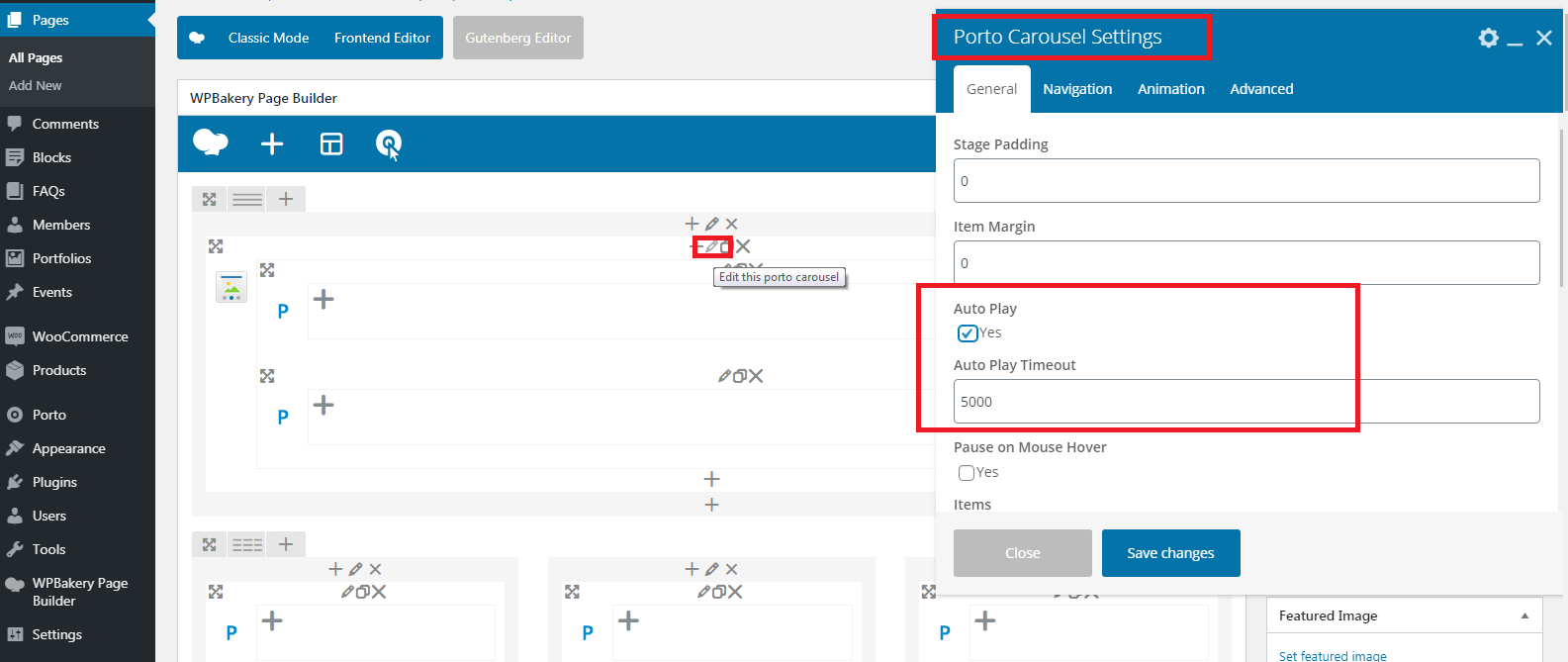Viewport: 1568px width, 662px height.
Task: Edit the second row's middle column pencil
Action: (711, 569)
